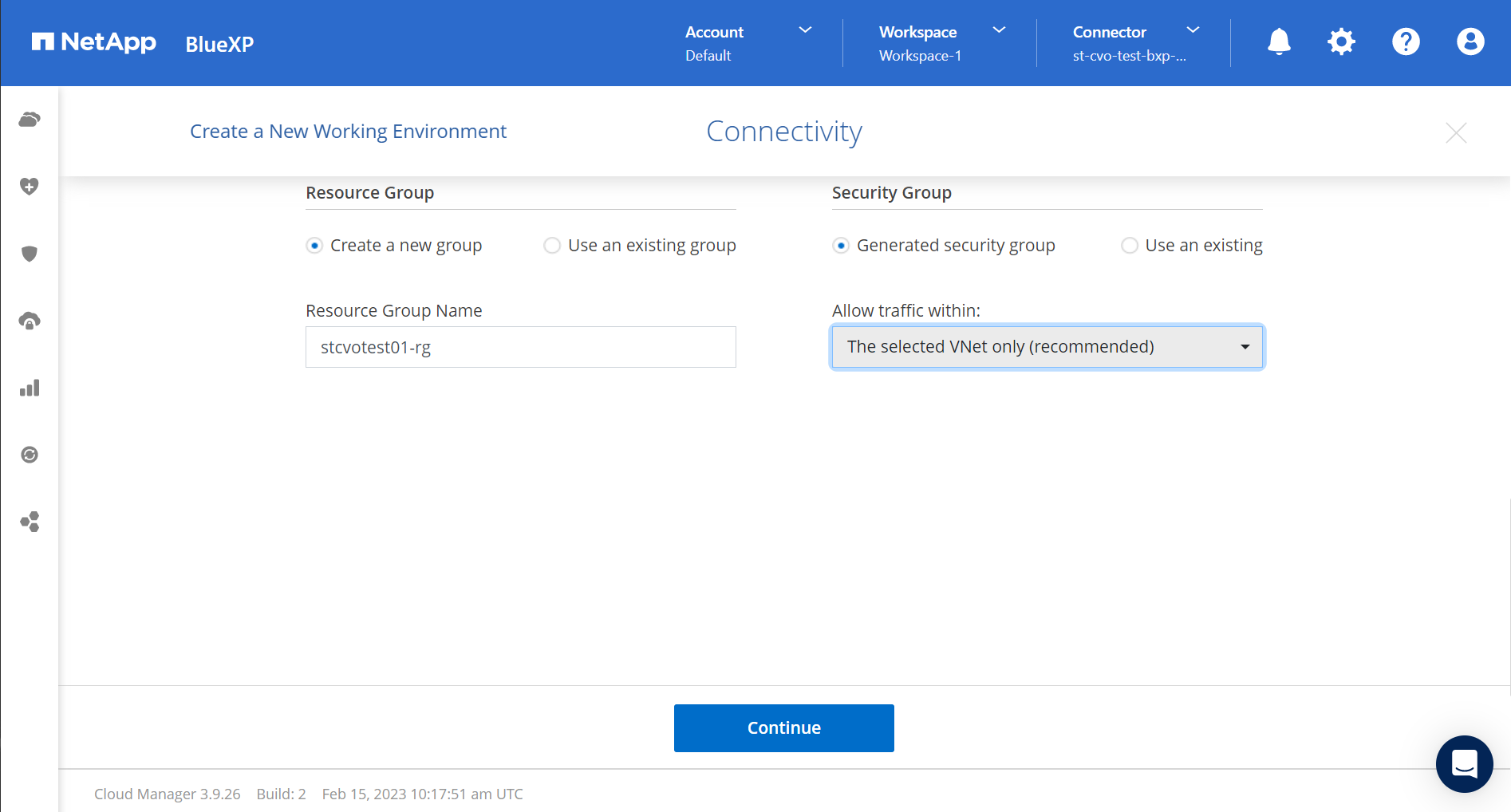The image size is (1511, 812).
Task: Click the Governance cloud-lock sidebar icon
Action: click(x=30, y=319)
